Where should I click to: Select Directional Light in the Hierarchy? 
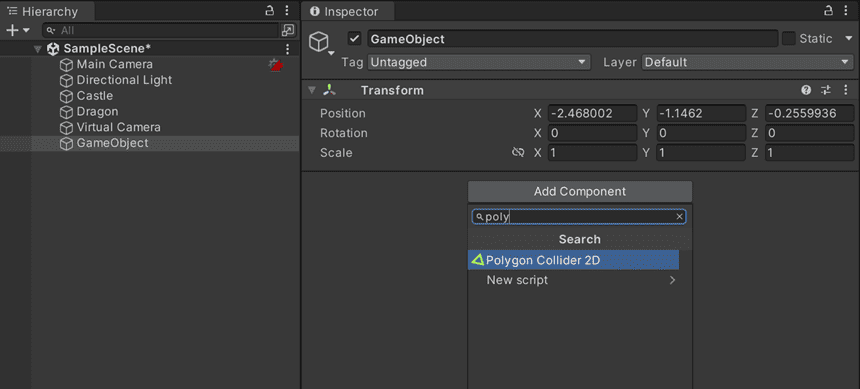[x=125, y=80]
